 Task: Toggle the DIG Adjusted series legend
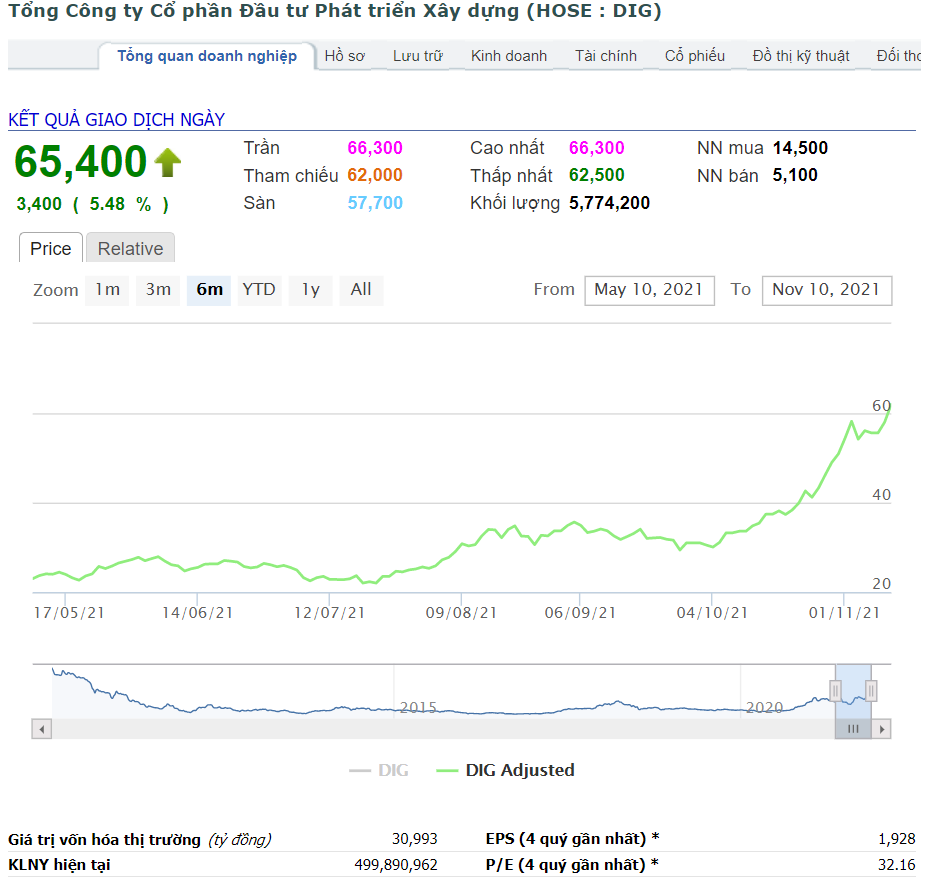coord(506,770)
